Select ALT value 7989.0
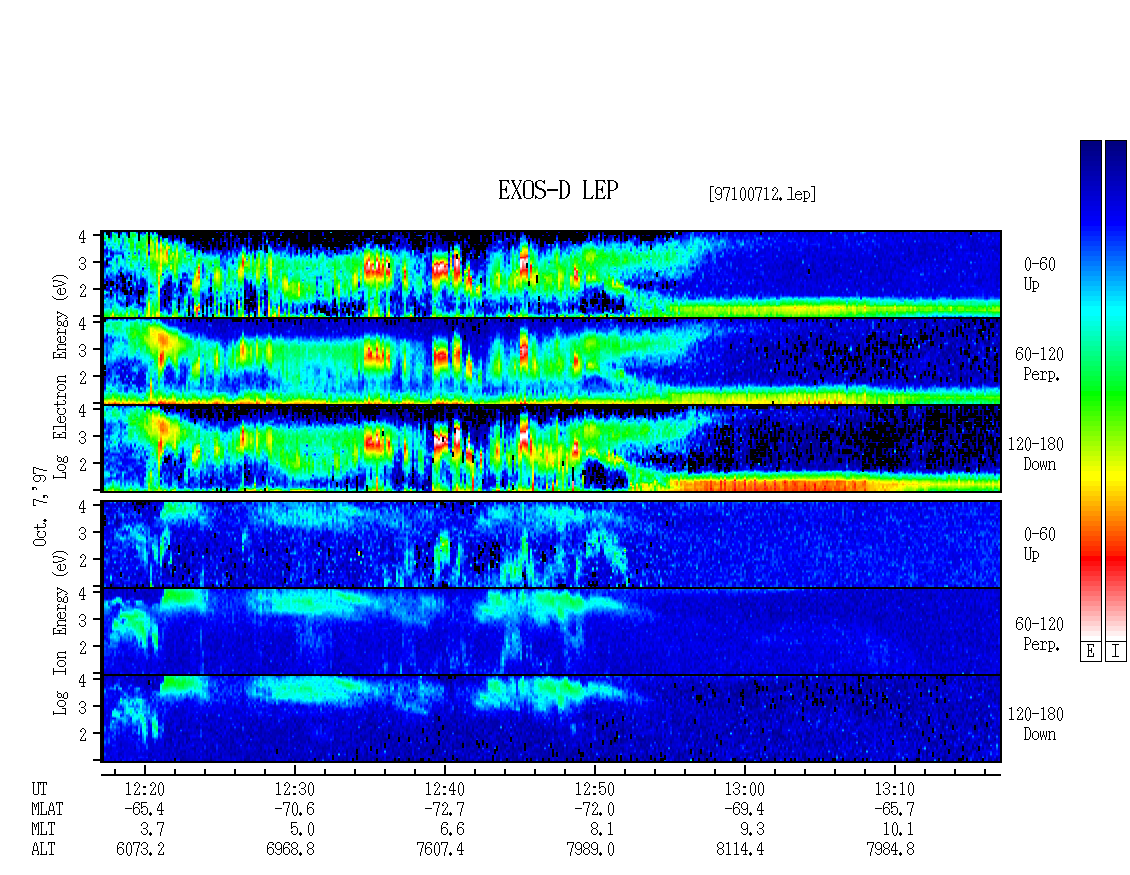Image resolution: width=1130 pixels, height=875 pixels. pos(590,850)
